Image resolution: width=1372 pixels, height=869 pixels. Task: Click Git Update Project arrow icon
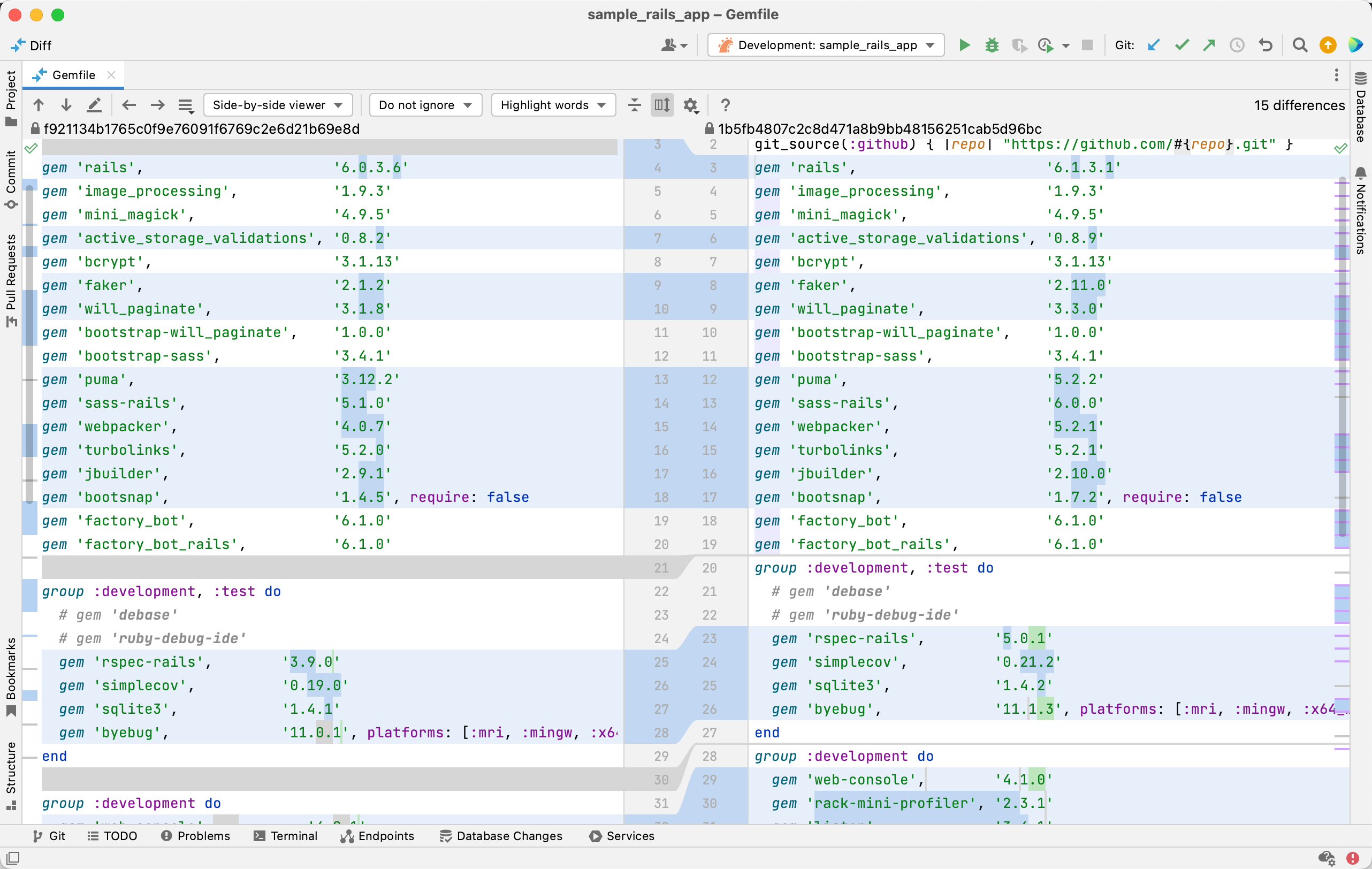coord(1154,45)
